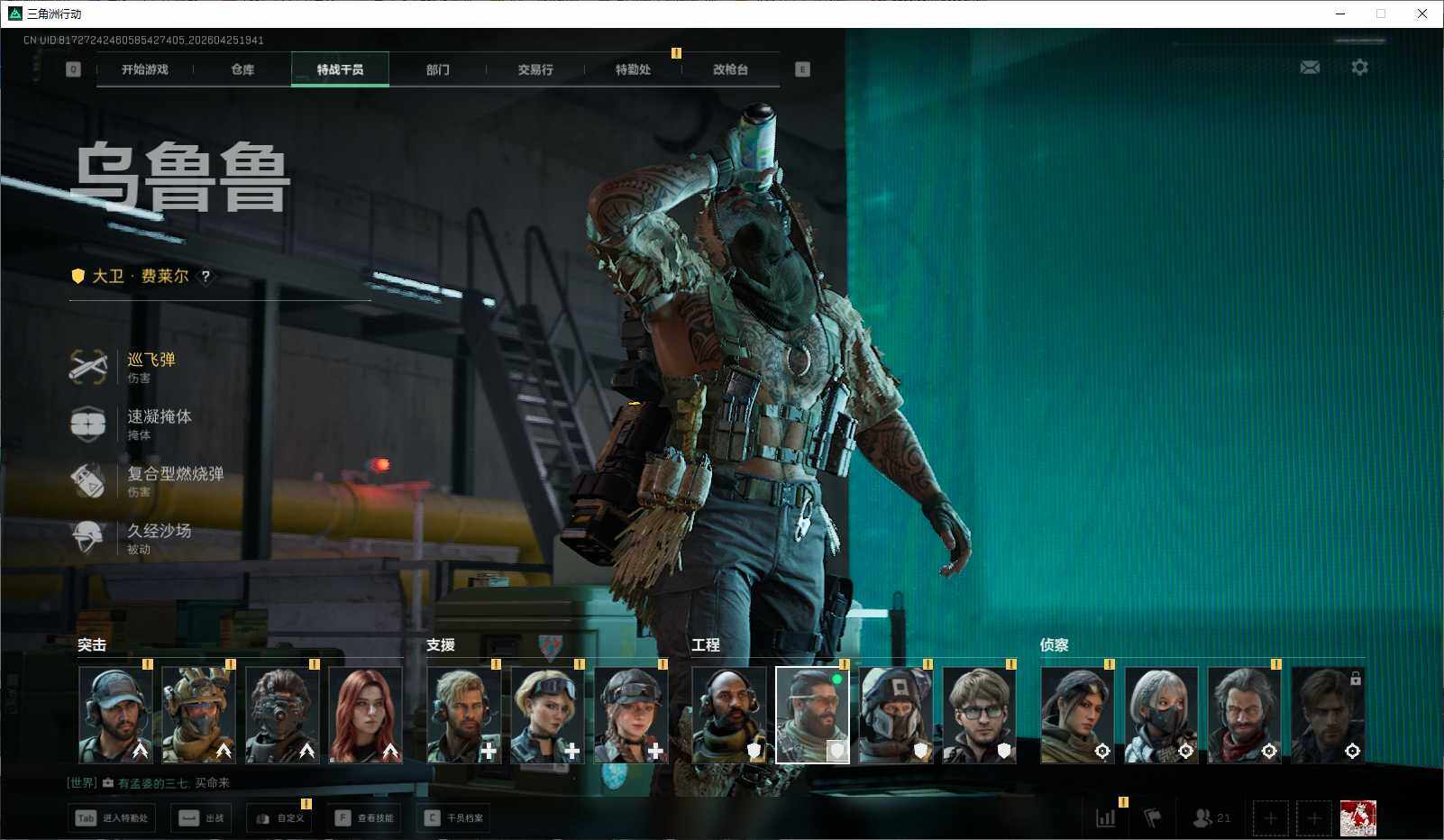Image resolution: width=1444 pixels, height=840 pixels.
Task: Click the operator real name 大卫·费莱尔
Action: point(141,277)
